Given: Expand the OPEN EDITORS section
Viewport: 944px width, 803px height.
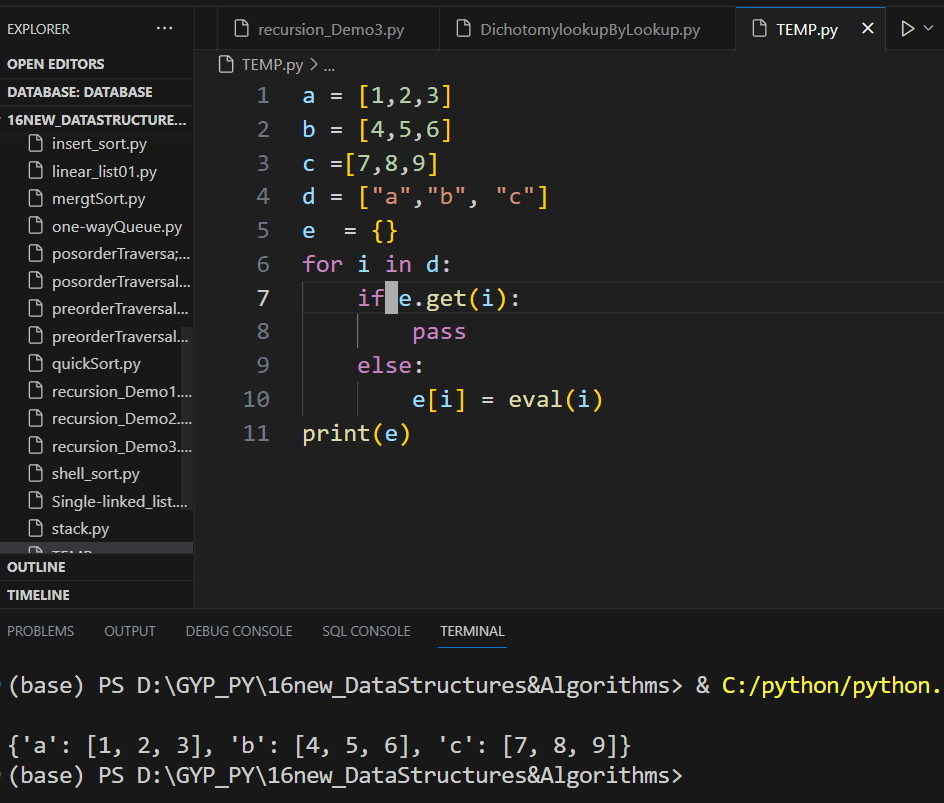Looking at the screenshot, I should 56,64.
